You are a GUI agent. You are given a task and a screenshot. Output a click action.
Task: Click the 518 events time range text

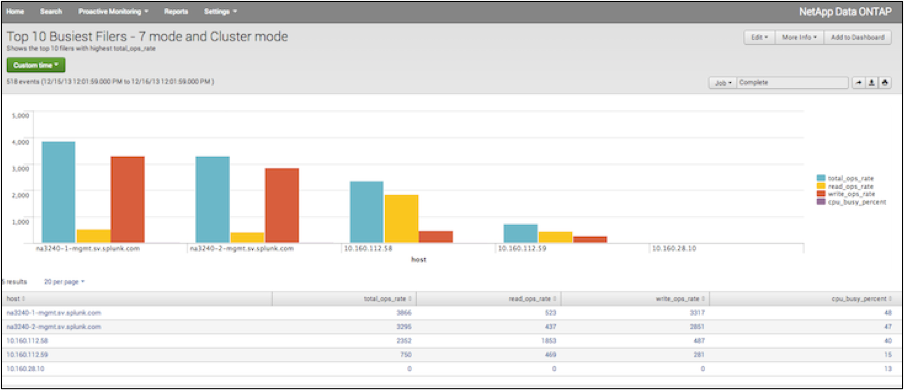110,82
